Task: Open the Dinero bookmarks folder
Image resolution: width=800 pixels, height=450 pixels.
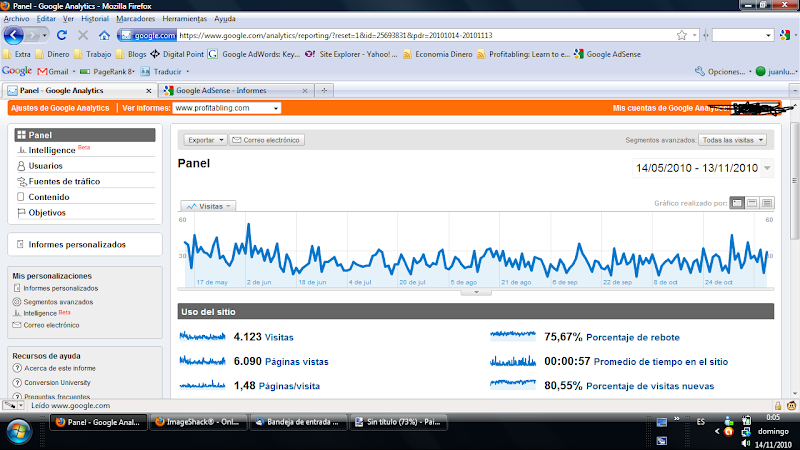Action: [x=53, y=54]
